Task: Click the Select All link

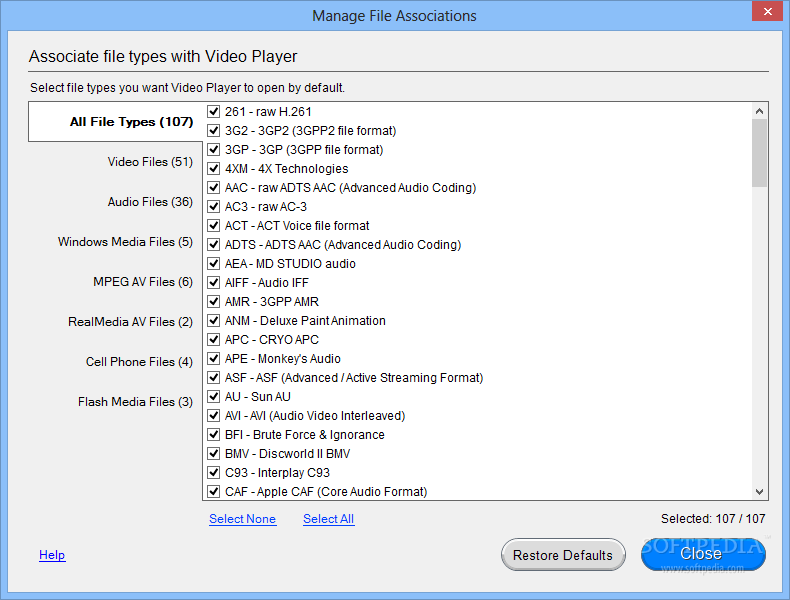Action: (328, 519)
